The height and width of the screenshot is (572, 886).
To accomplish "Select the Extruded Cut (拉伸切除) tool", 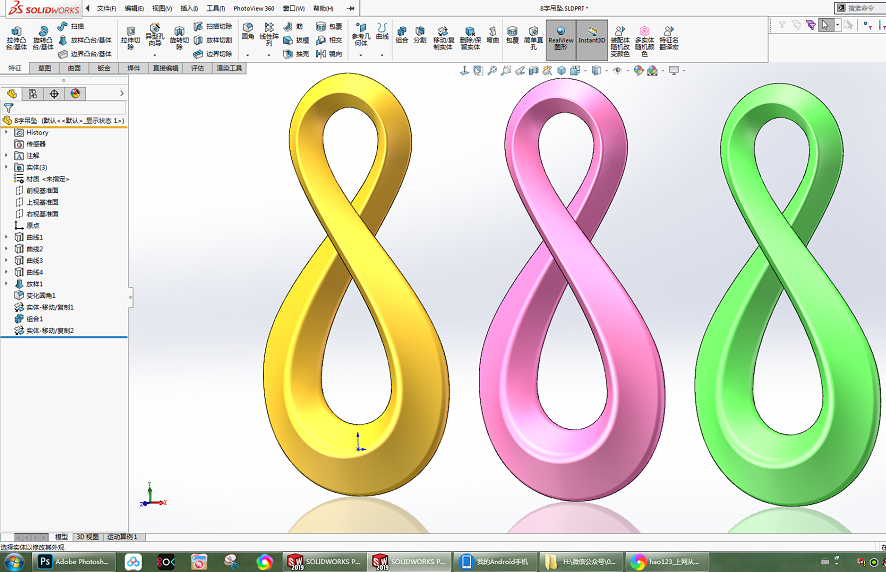I will (131, 38).
